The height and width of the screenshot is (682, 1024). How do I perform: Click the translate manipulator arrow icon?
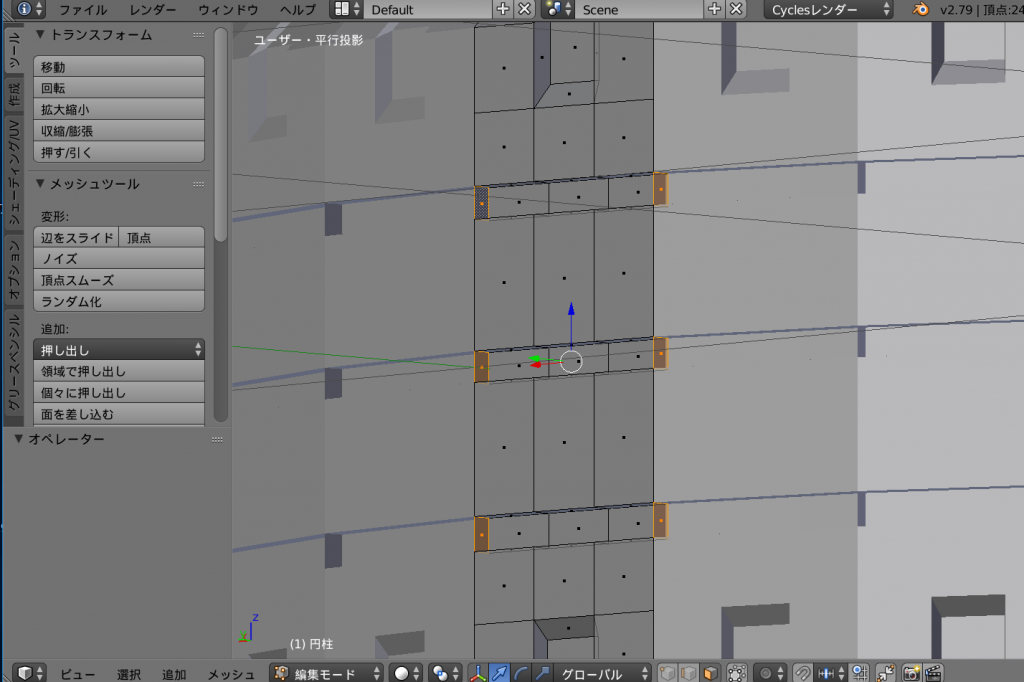click(x=499, y=673)
